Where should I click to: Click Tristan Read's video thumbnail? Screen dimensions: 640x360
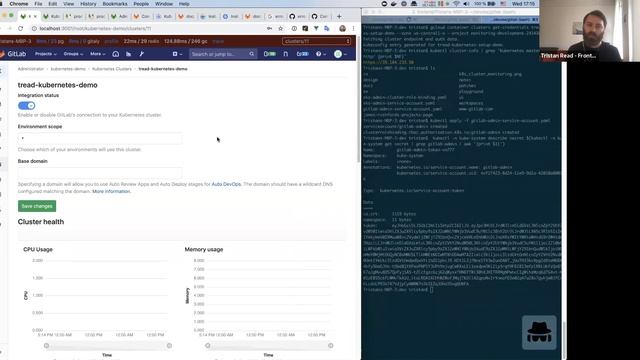coord(589,31)
